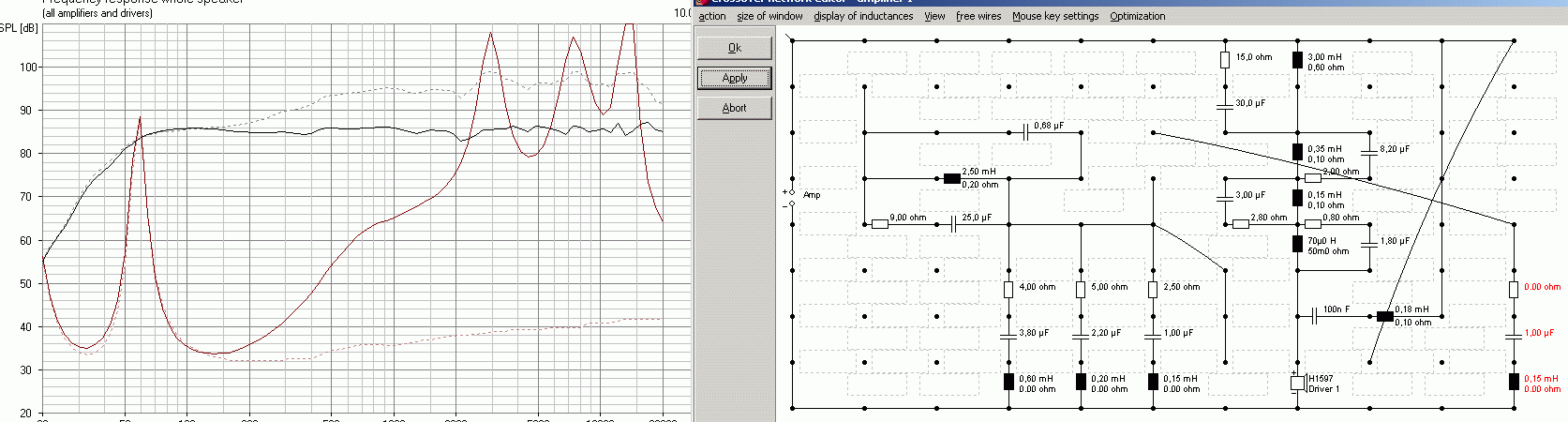Open the size of window menu
1568x422 pixels.
(769, 16)
